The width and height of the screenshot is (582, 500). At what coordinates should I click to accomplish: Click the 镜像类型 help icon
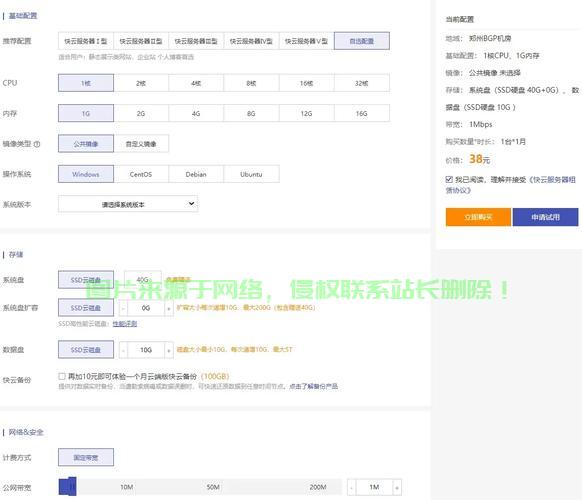(37, 144)
